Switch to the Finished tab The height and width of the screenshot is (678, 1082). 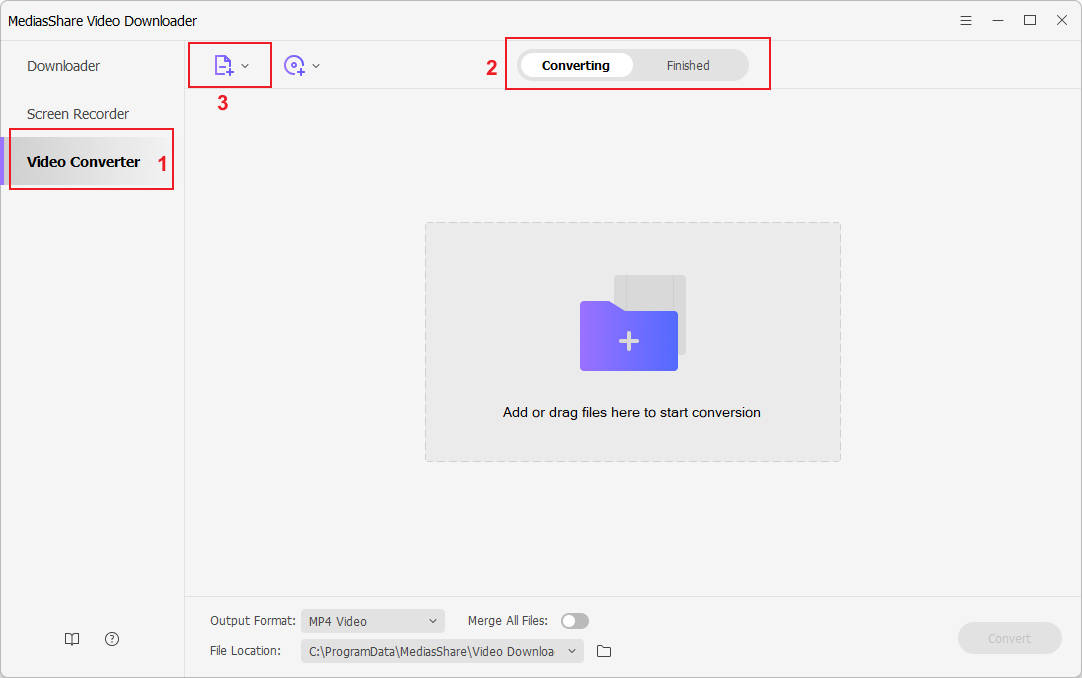pyautogui.click(x=688, y=66)
